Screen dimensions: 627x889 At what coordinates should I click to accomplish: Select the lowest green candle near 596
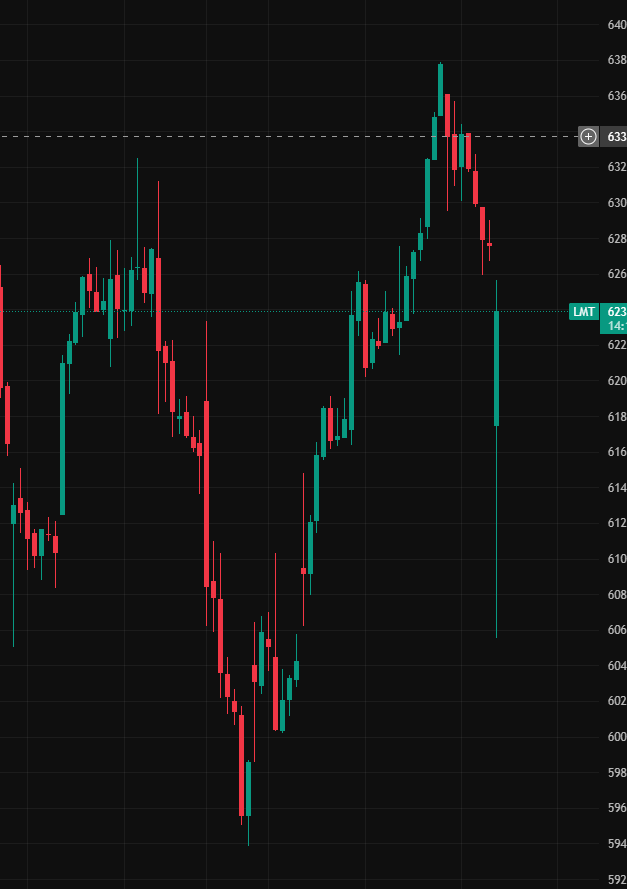(x=248, y=788)
